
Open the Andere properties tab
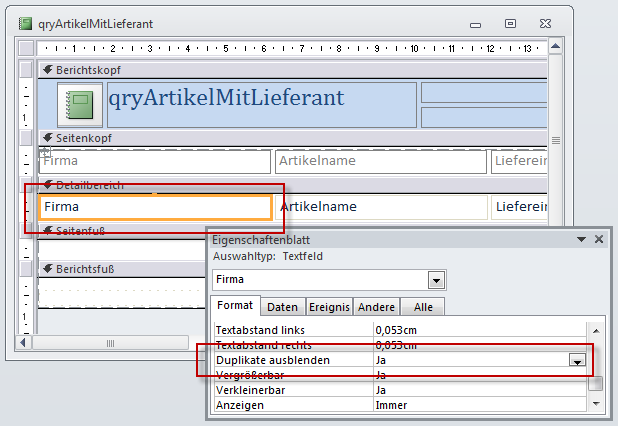(378, 308)
